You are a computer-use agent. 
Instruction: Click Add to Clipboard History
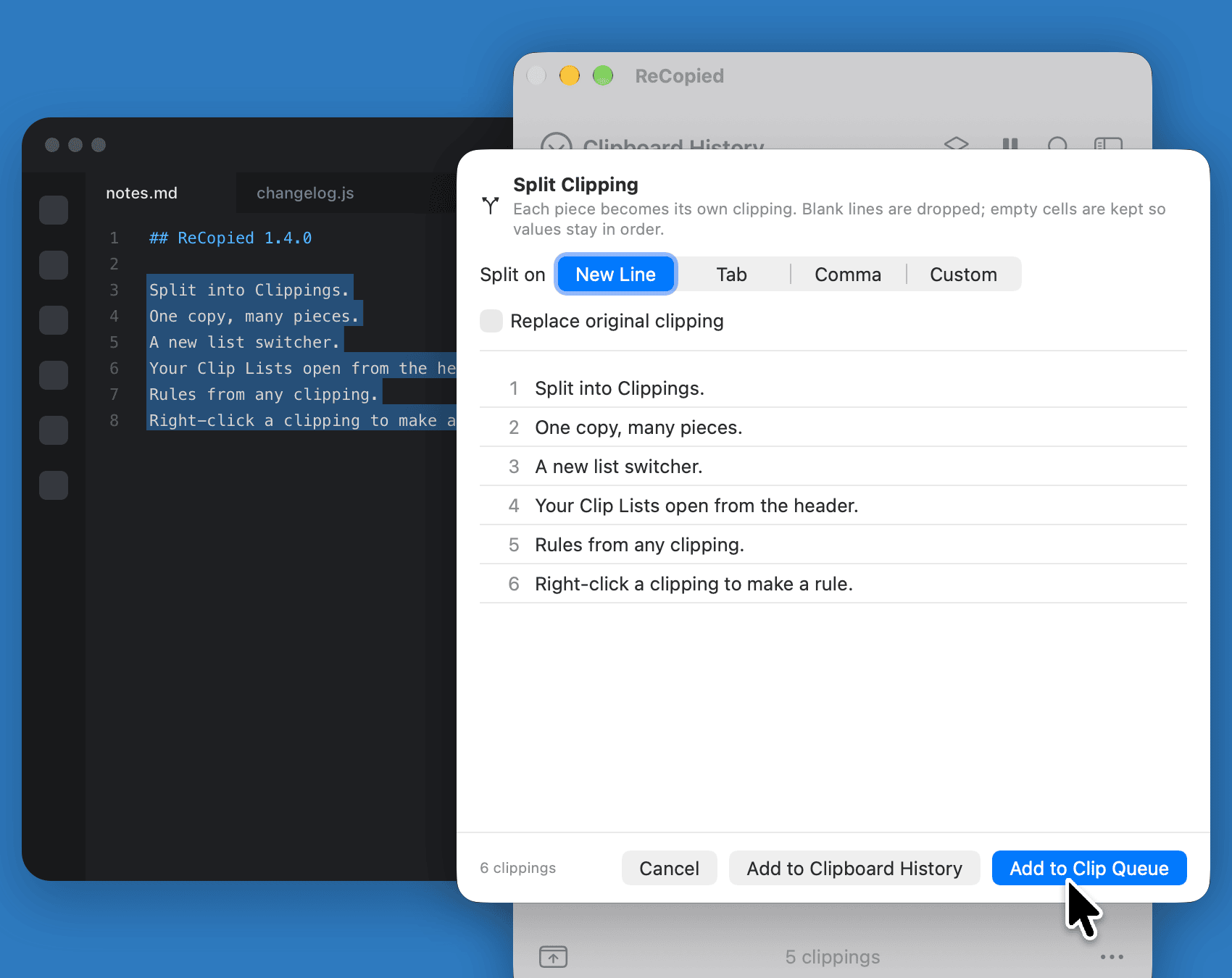(854, 868)
